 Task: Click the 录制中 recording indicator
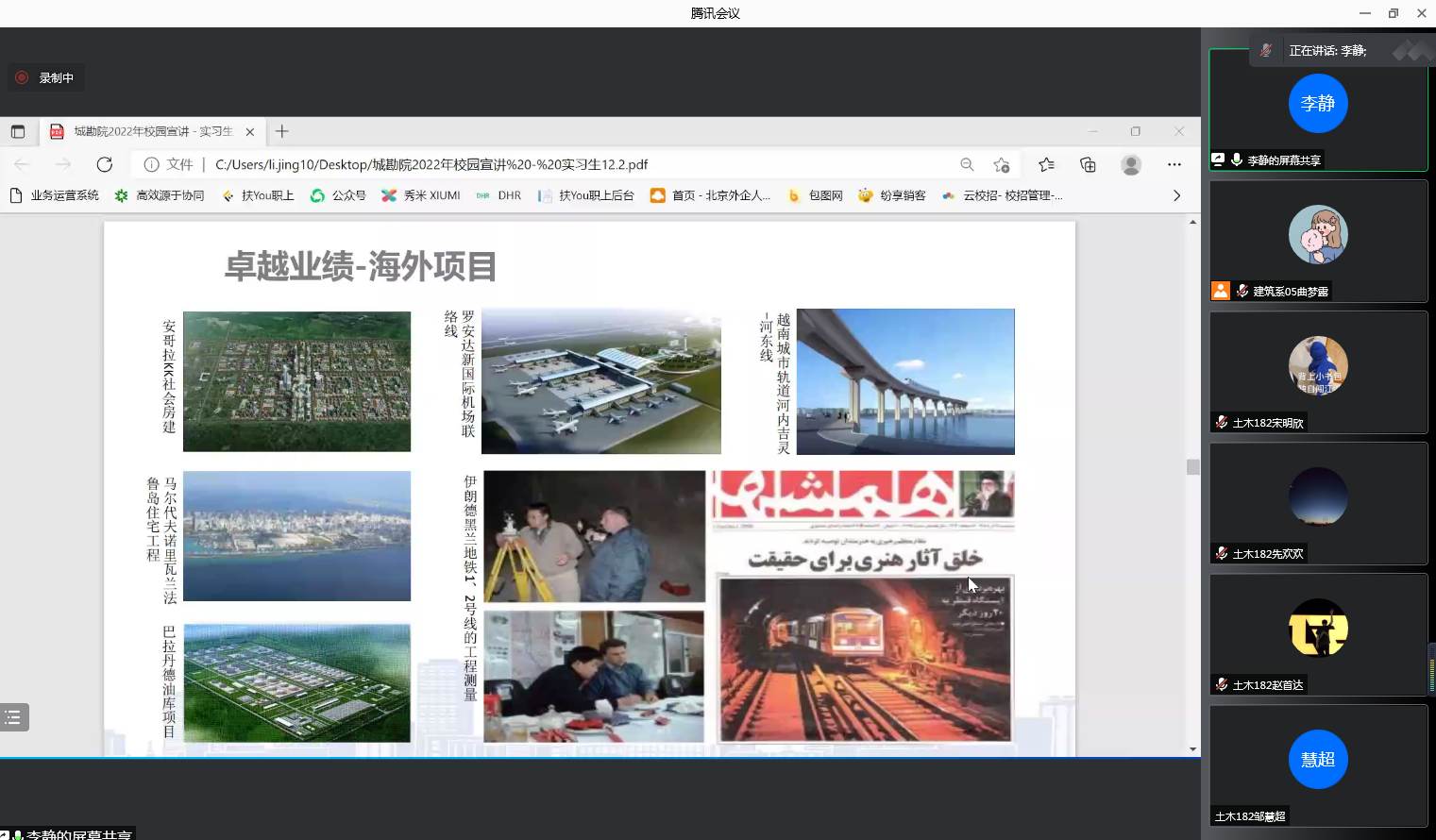coord(45,77)
